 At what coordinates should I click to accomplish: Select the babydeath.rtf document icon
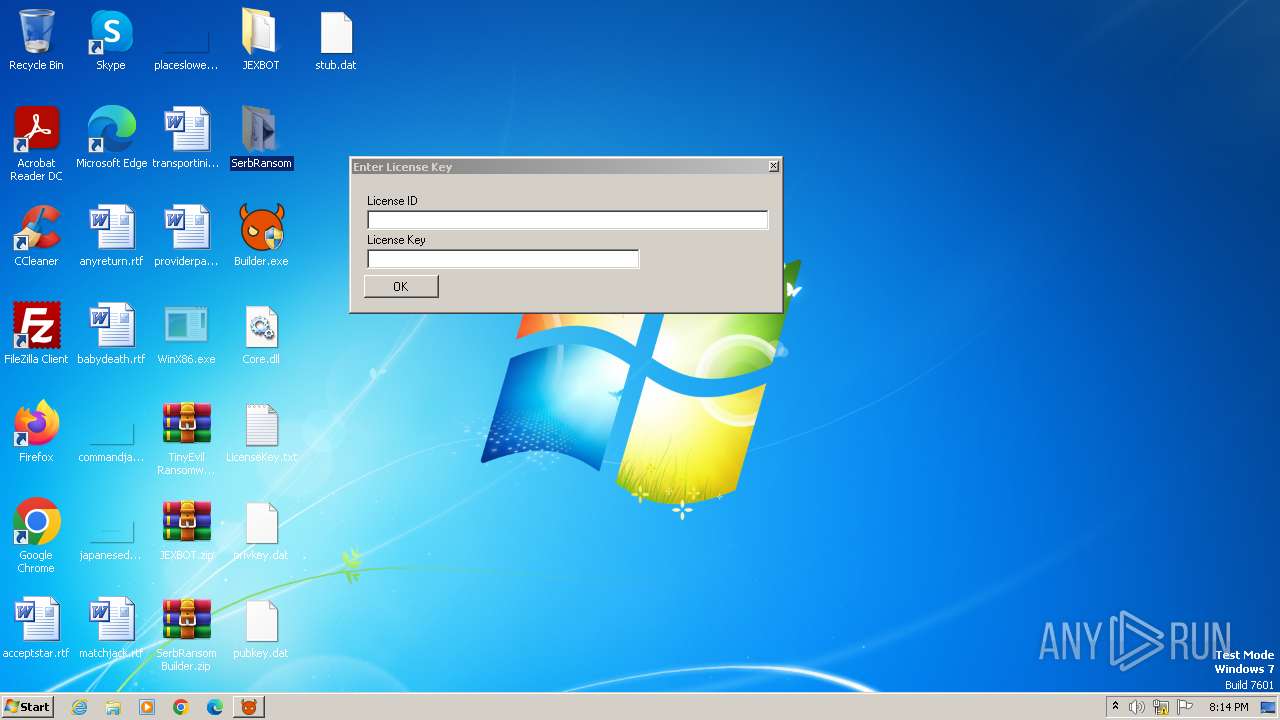click(111, 334)
